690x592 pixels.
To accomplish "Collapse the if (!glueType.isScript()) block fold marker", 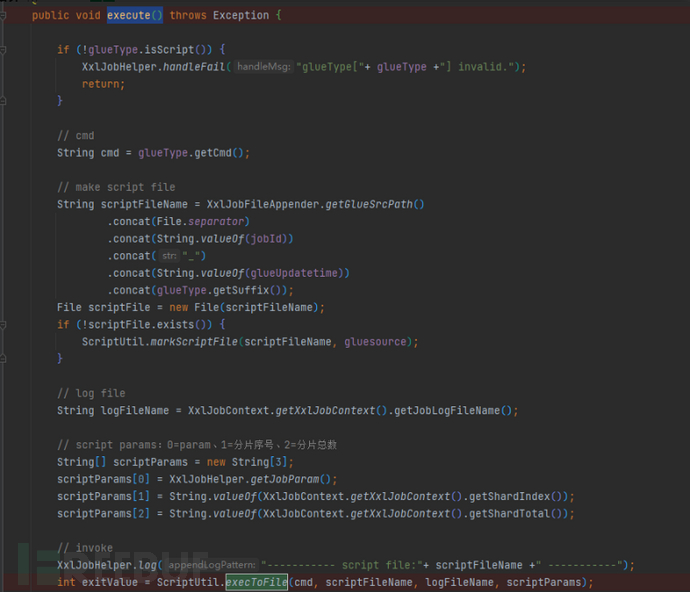I will (3, 50).
